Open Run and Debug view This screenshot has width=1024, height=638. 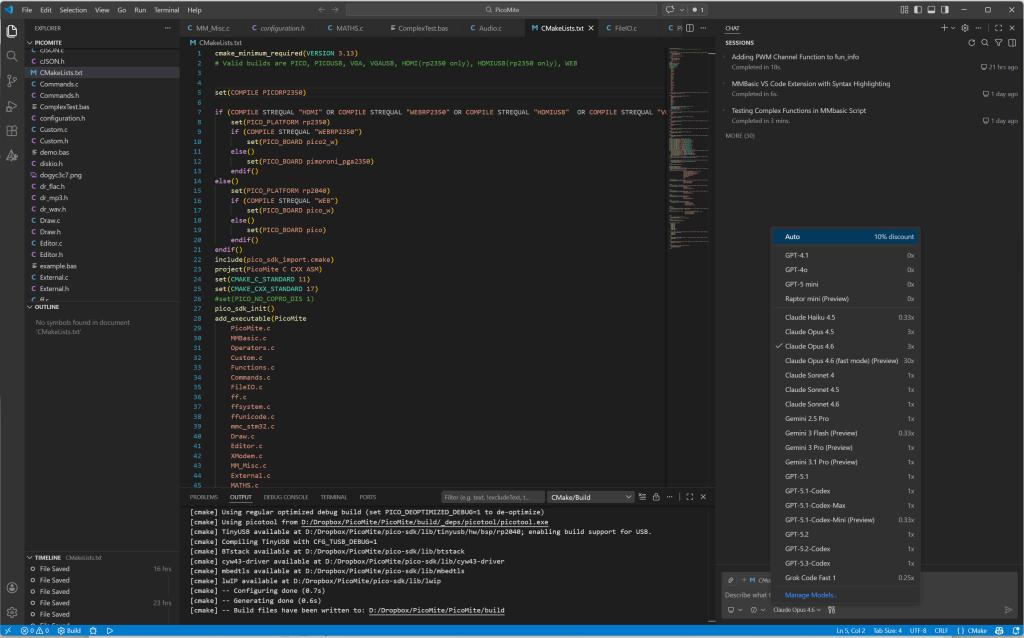12,106
